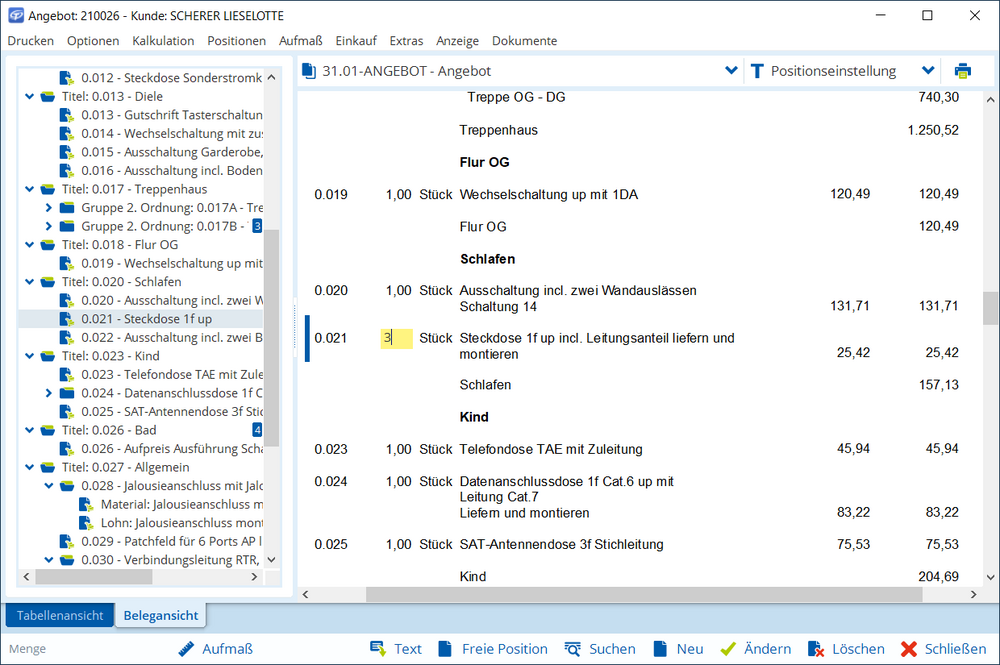The height and width of the screenshot is (665, 1000).
Task: Expand Gruppe 2. Ordnung 0.017A node
Action: (49, 207)
